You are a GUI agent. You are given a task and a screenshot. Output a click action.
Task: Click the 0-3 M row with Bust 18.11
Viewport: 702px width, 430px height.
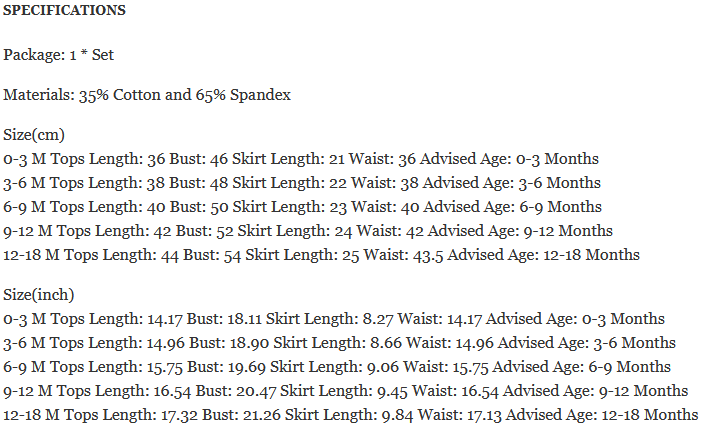pos(334,319)
